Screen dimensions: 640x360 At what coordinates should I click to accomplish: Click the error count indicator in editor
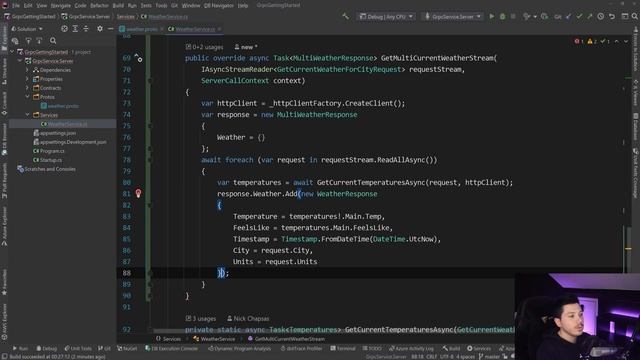[578, 41]
